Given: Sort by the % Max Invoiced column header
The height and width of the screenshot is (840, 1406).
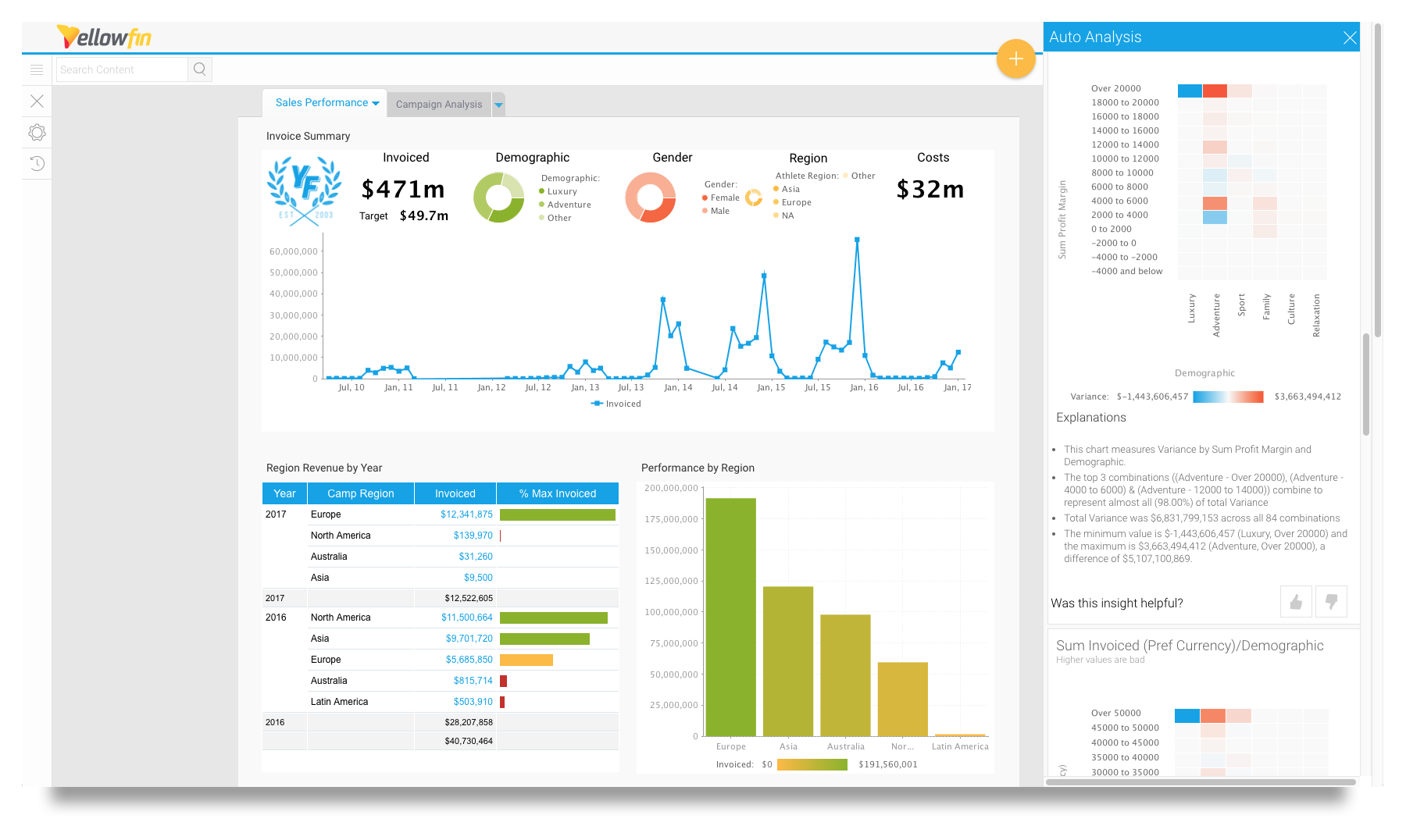Looking at the screenshot, I should [x=558, y=493].
